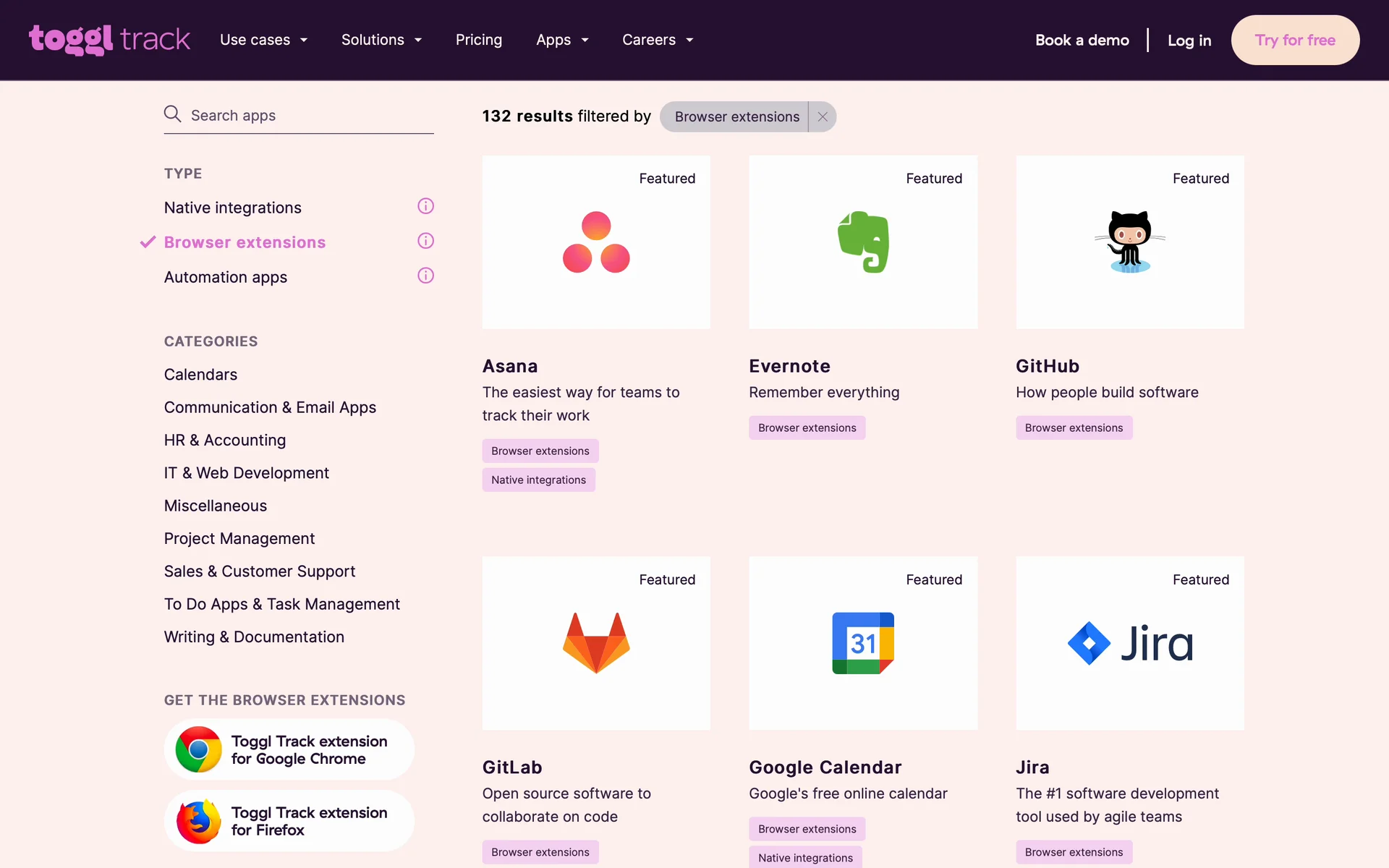Enable the Native integrations type filter
This screenshot has width=1389, height=868.
pyautogui.click(x=232, y=208)
